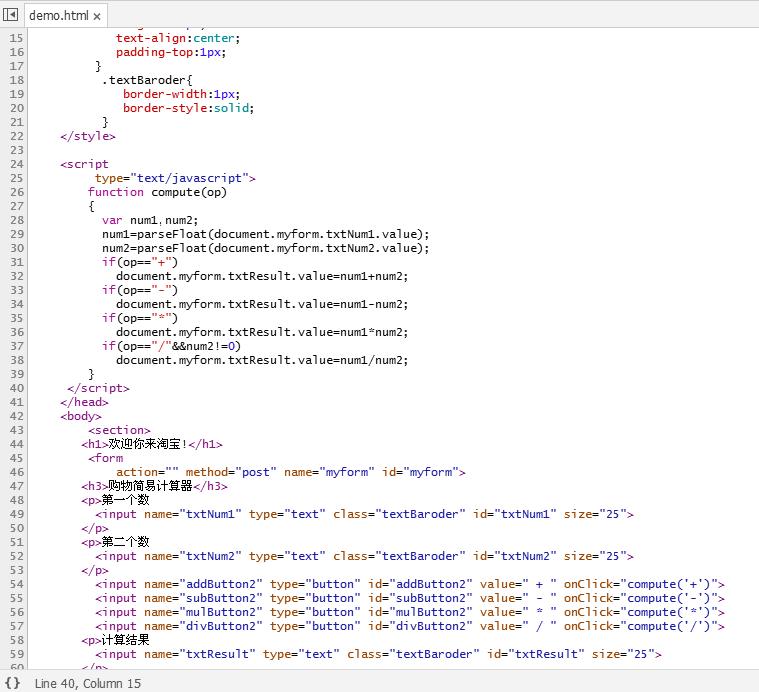
Task: Click the if(op=="*") line
Action: (x=140, y=318)
